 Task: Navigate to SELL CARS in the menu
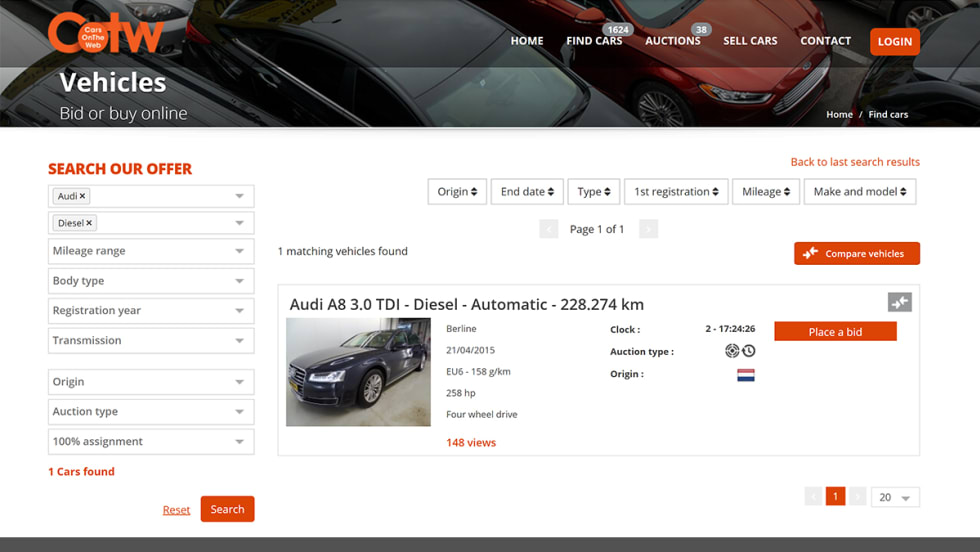point(750,41)
